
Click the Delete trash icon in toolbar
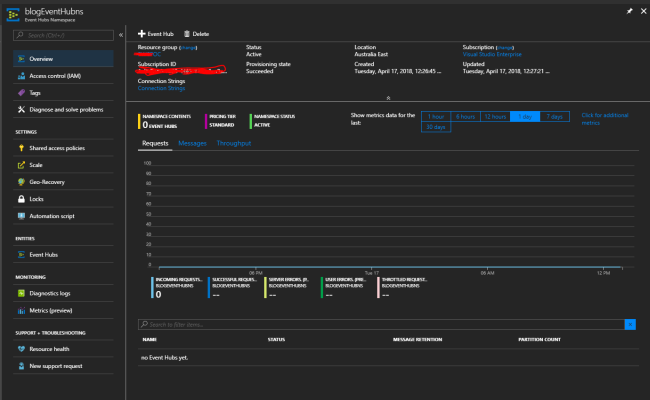coord(187,34)
